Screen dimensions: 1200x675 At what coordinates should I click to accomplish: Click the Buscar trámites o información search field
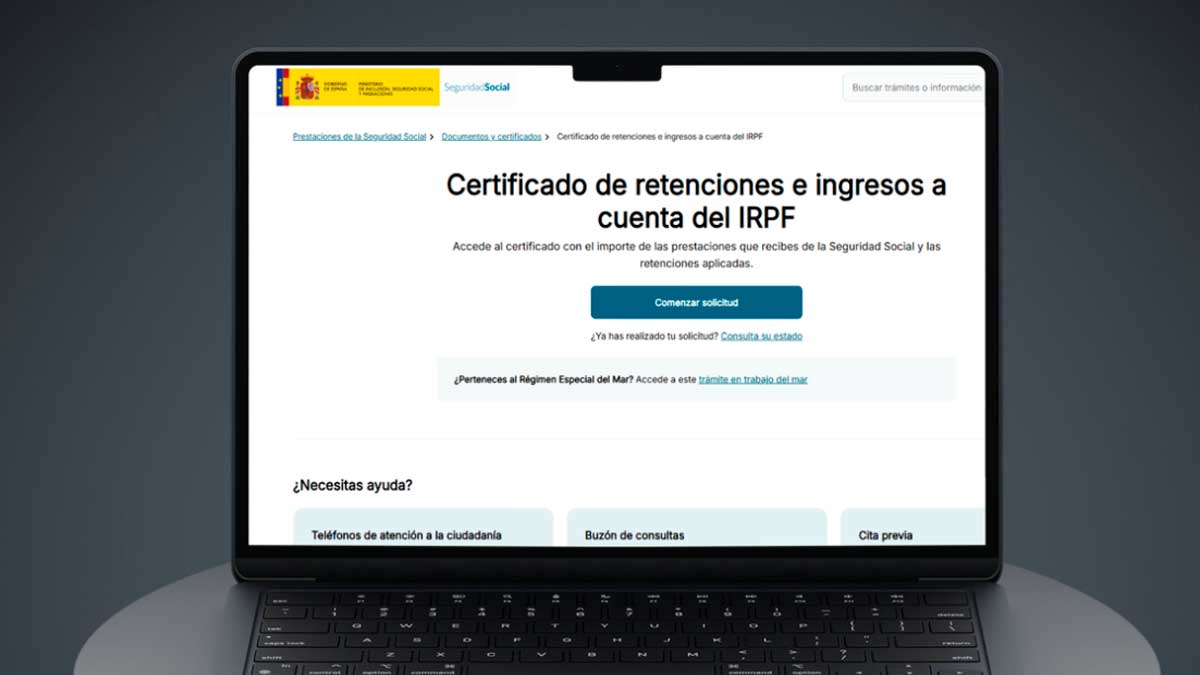914,87
